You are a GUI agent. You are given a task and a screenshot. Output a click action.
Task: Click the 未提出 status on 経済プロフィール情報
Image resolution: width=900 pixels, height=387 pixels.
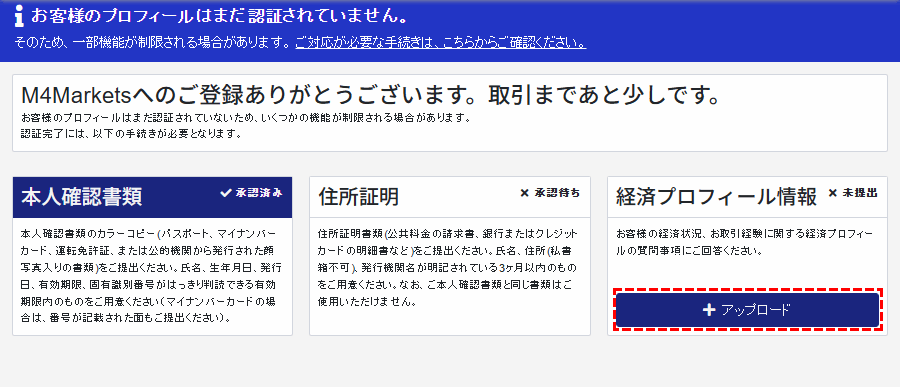(x=853, y=193)
